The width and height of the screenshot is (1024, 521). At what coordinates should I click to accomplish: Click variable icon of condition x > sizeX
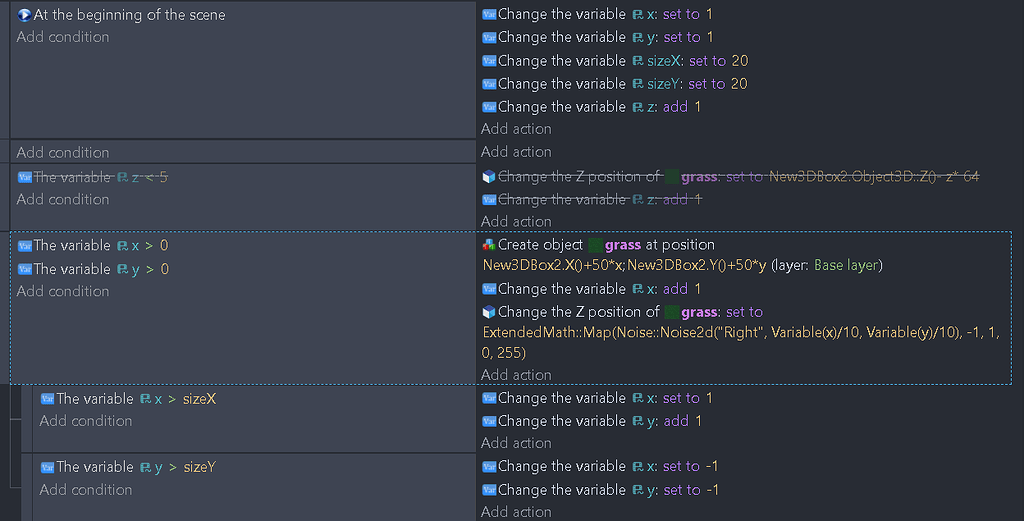pyautogui.click(x=47, y=399)
